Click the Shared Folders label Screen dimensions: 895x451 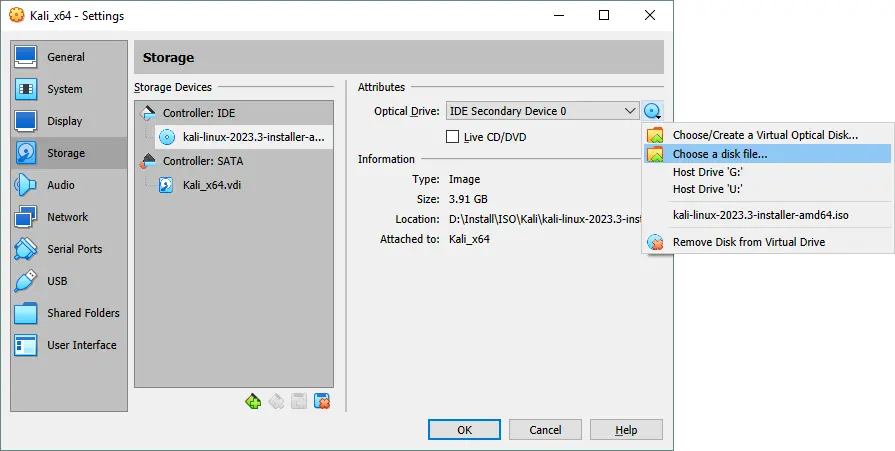(83, 313)
